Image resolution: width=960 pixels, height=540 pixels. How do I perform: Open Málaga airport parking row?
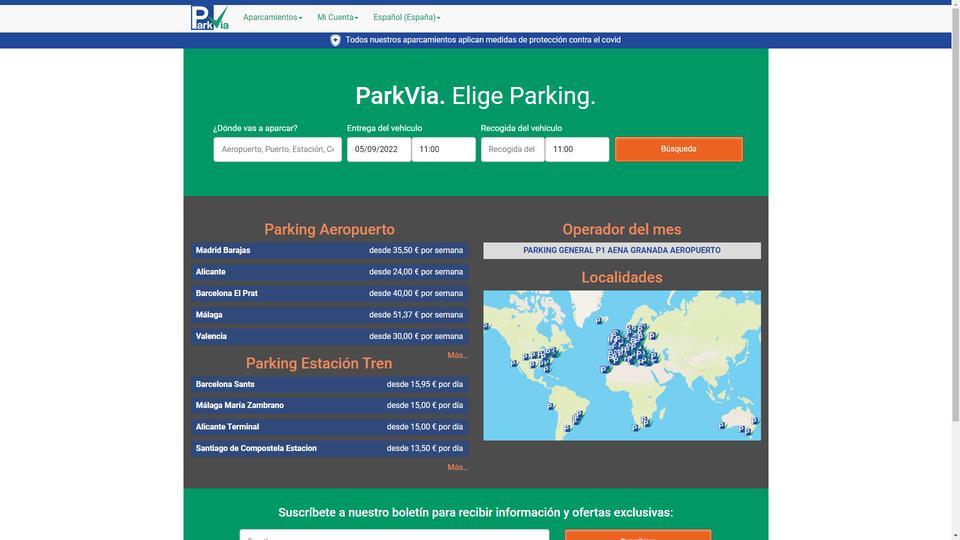(330, 315)
